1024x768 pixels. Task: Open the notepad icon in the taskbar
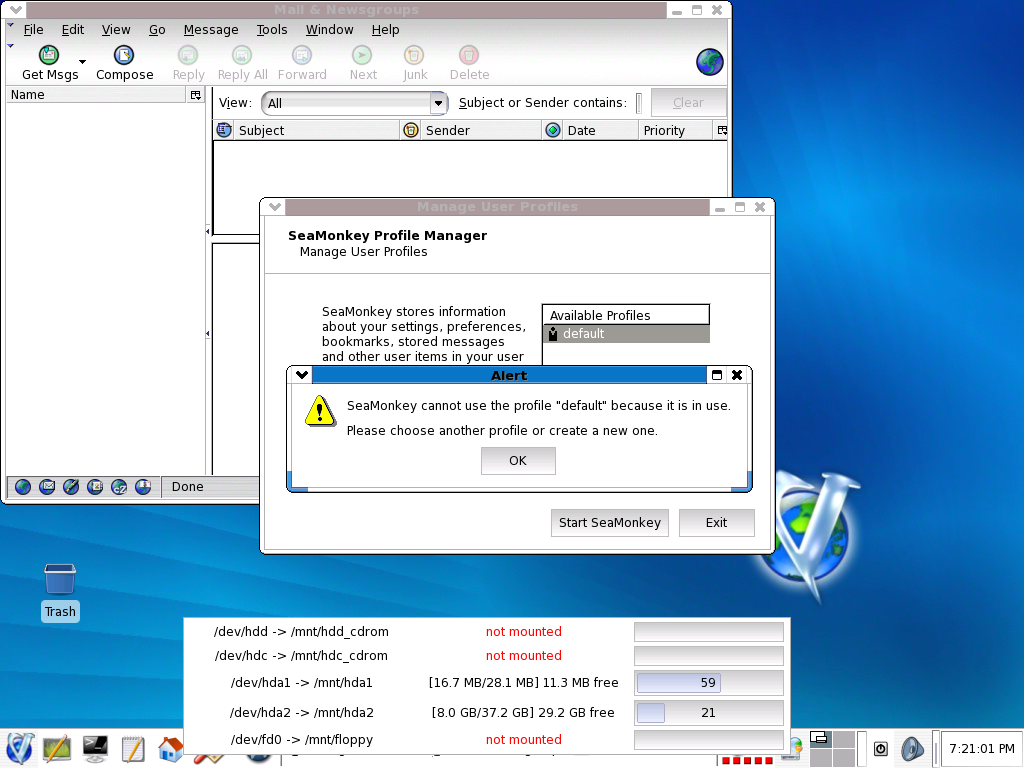point(133,748)
